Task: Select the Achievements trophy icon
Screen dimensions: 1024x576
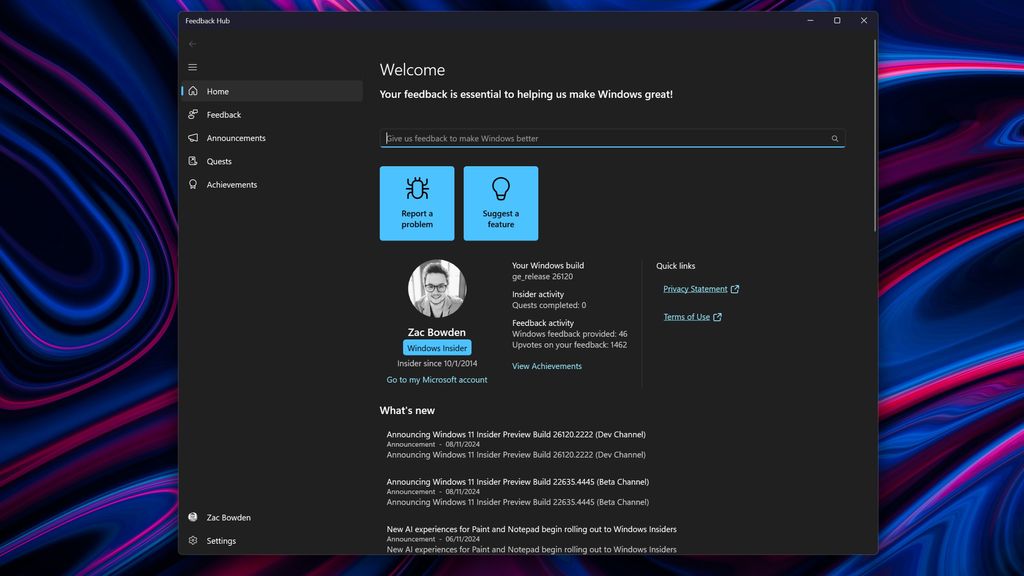Action: pos(193,184)
